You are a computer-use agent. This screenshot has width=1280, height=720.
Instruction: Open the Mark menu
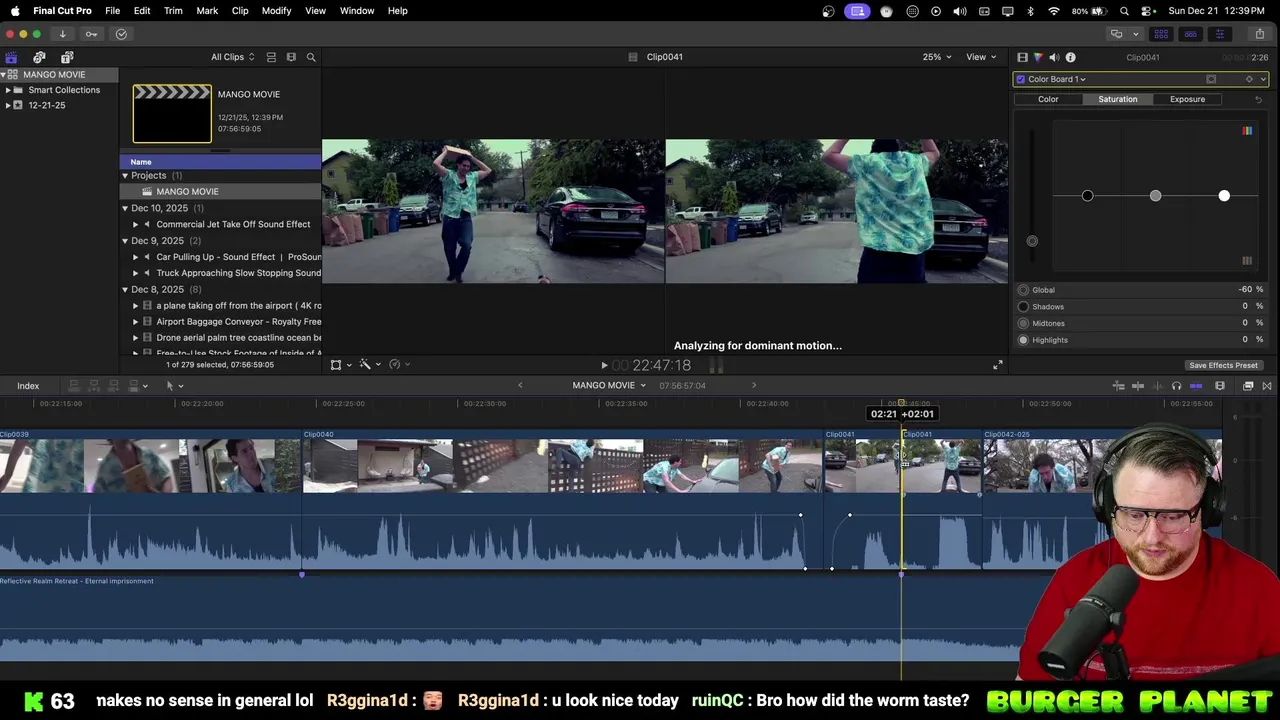point(207,11)
